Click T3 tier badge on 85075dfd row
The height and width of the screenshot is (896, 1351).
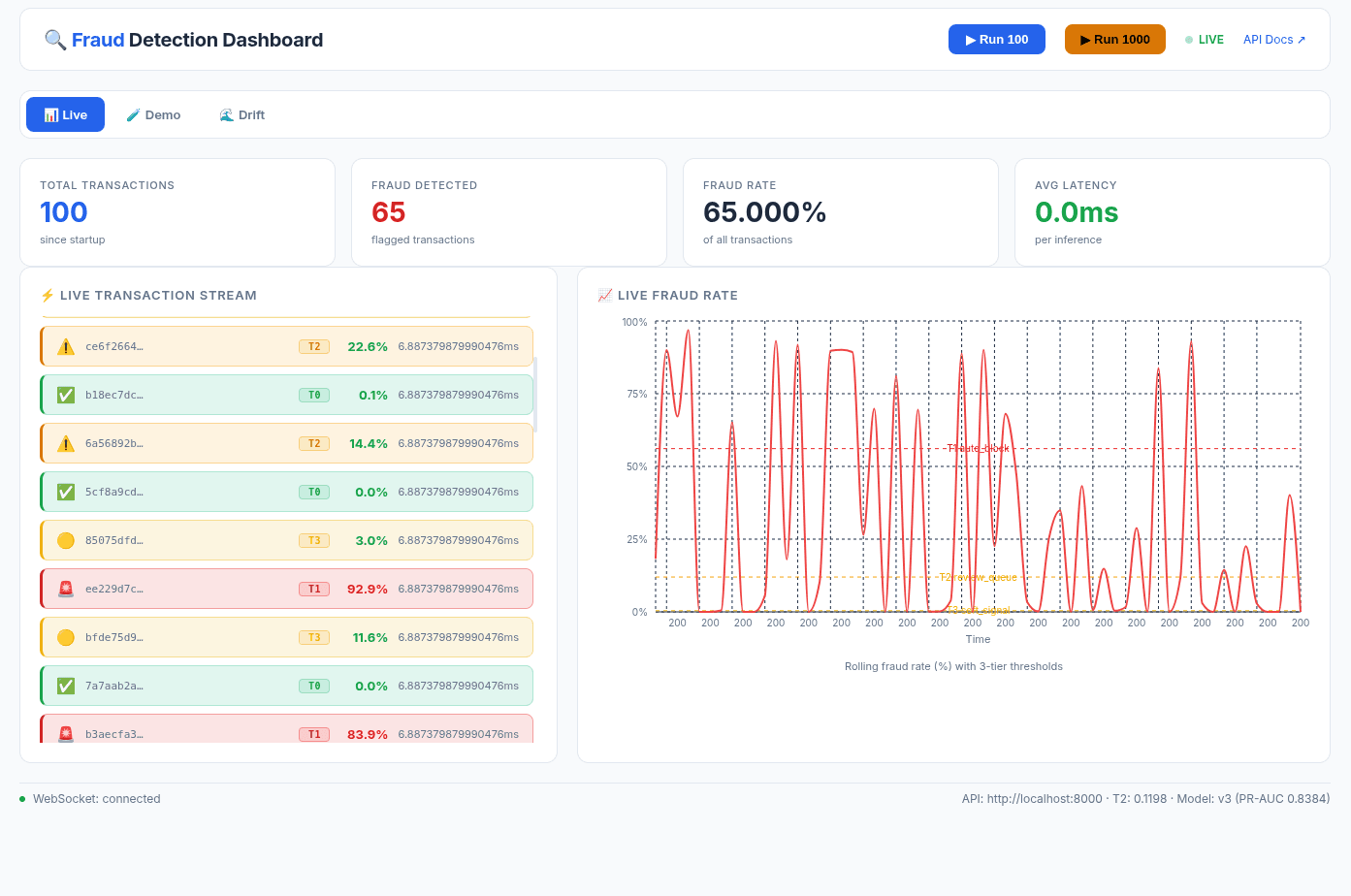tap(314, 540)
